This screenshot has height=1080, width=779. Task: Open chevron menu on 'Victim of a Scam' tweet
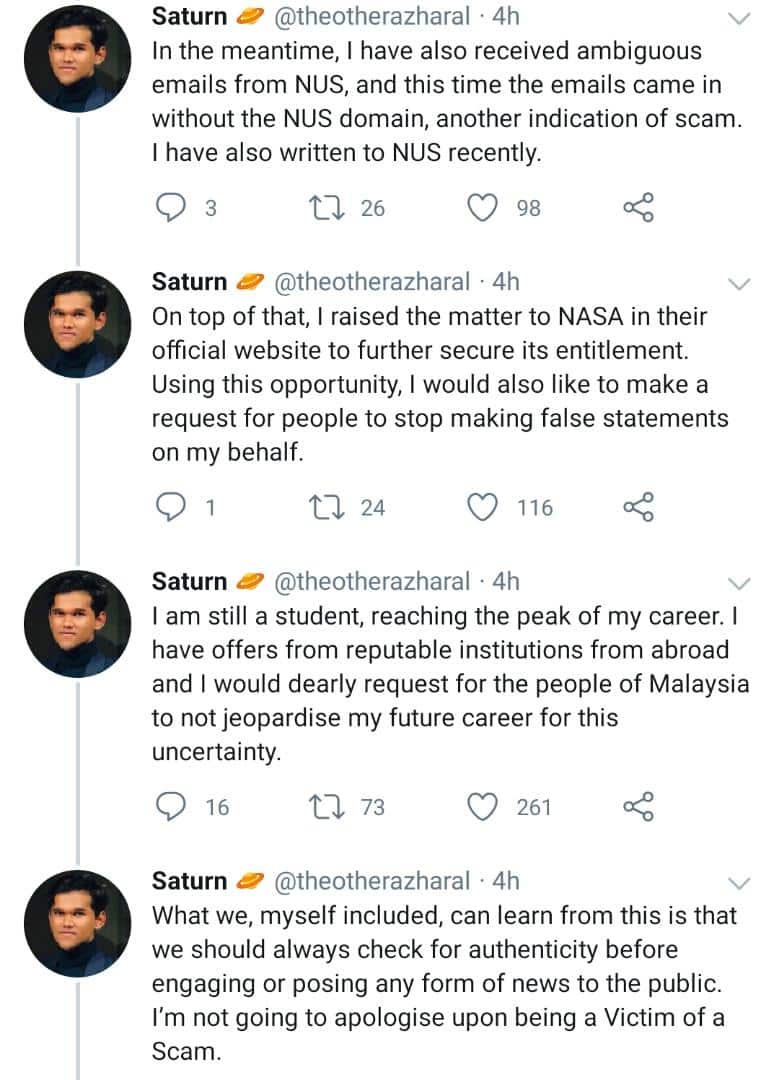tap(738, 883)
